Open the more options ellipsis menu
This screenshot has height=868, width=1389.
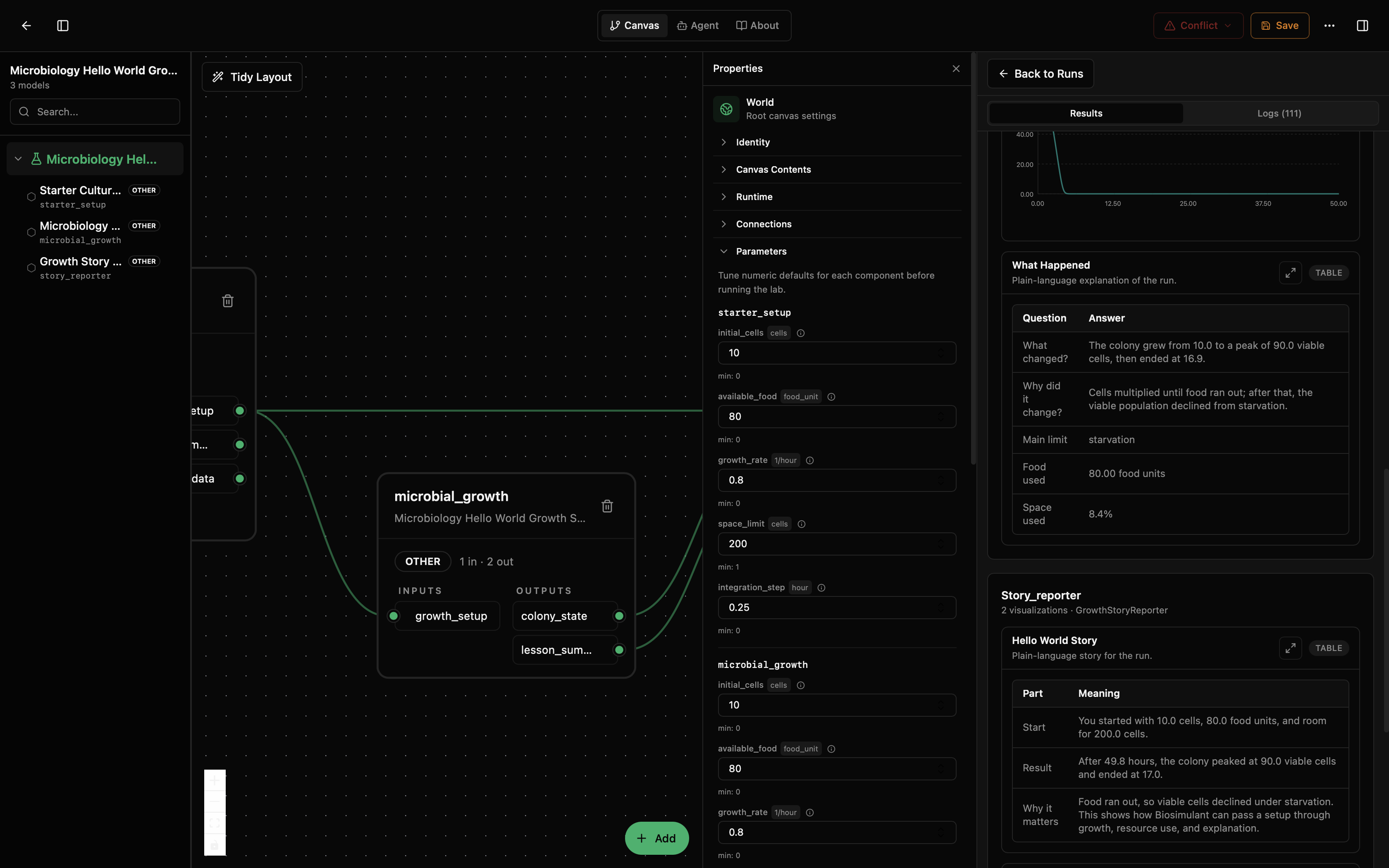1329,25
